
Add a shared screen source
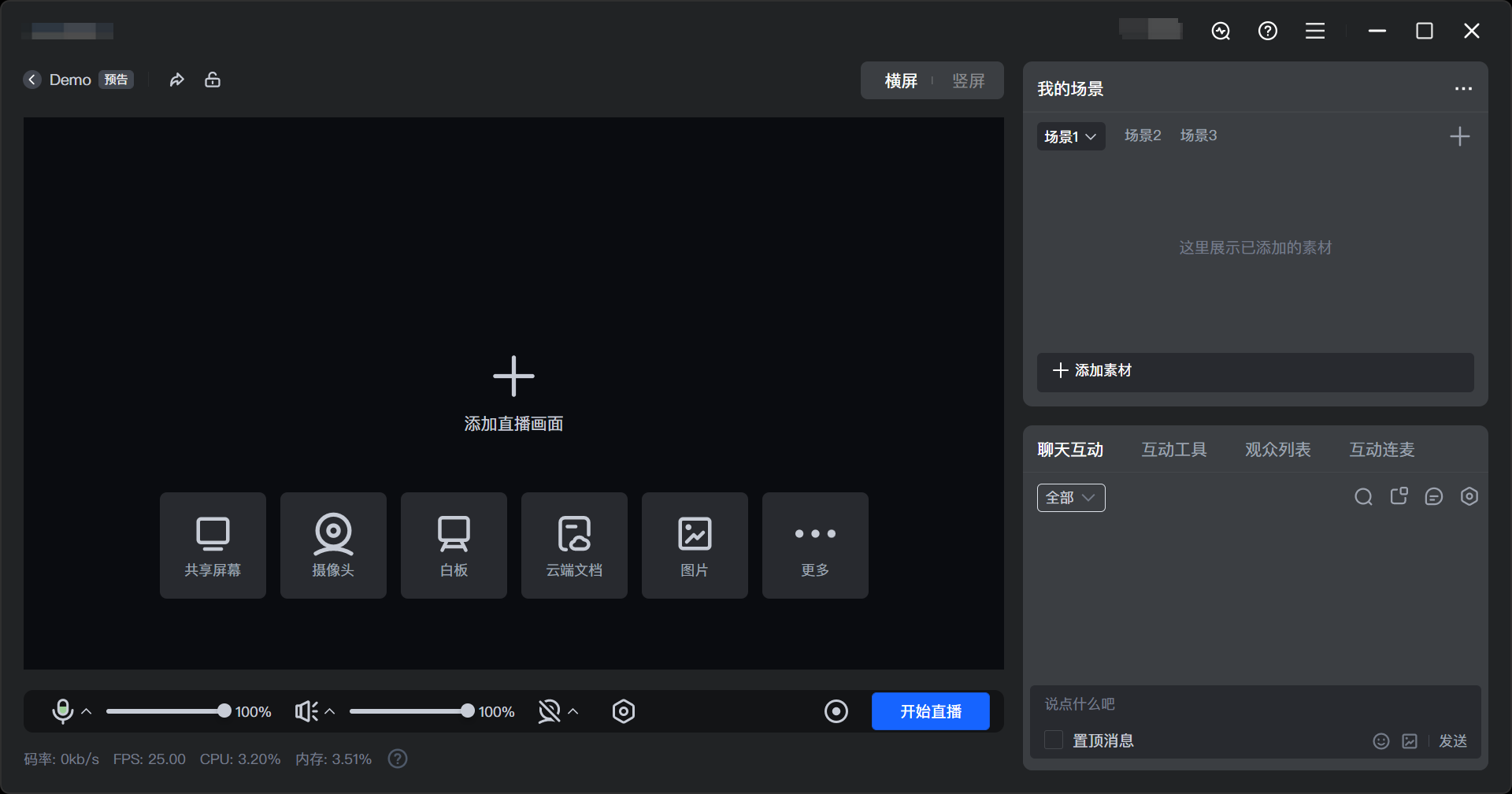tap(213, 545)
